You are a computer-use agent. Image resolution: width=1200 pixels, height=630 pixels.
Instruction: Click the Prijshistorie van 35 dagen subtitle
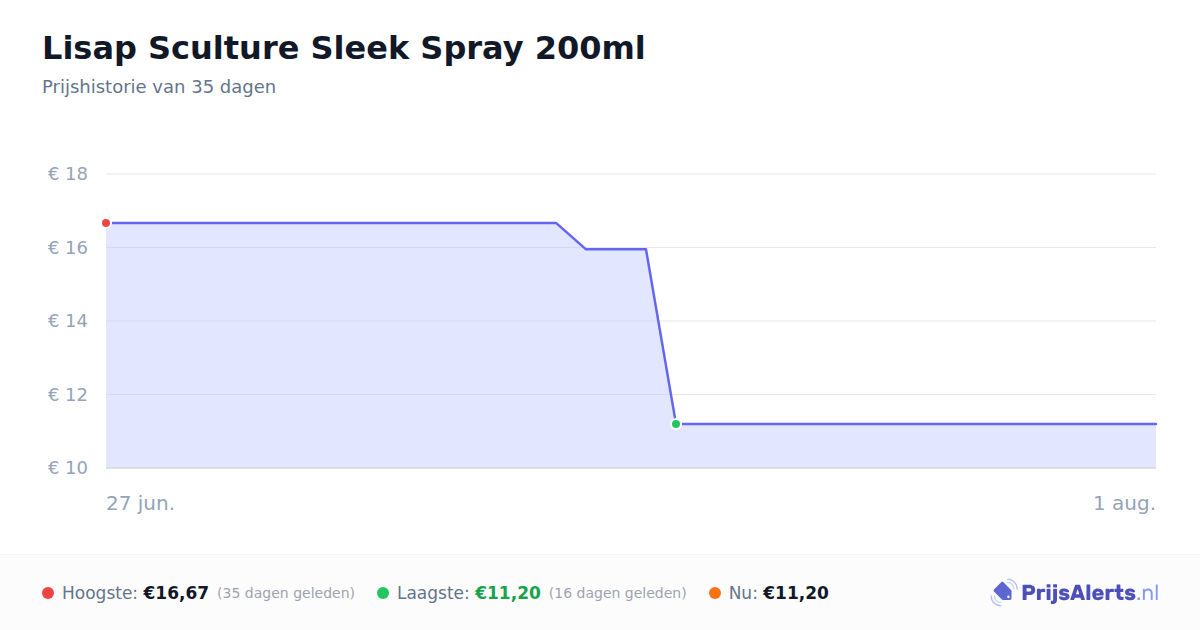(x=159, y=87)
